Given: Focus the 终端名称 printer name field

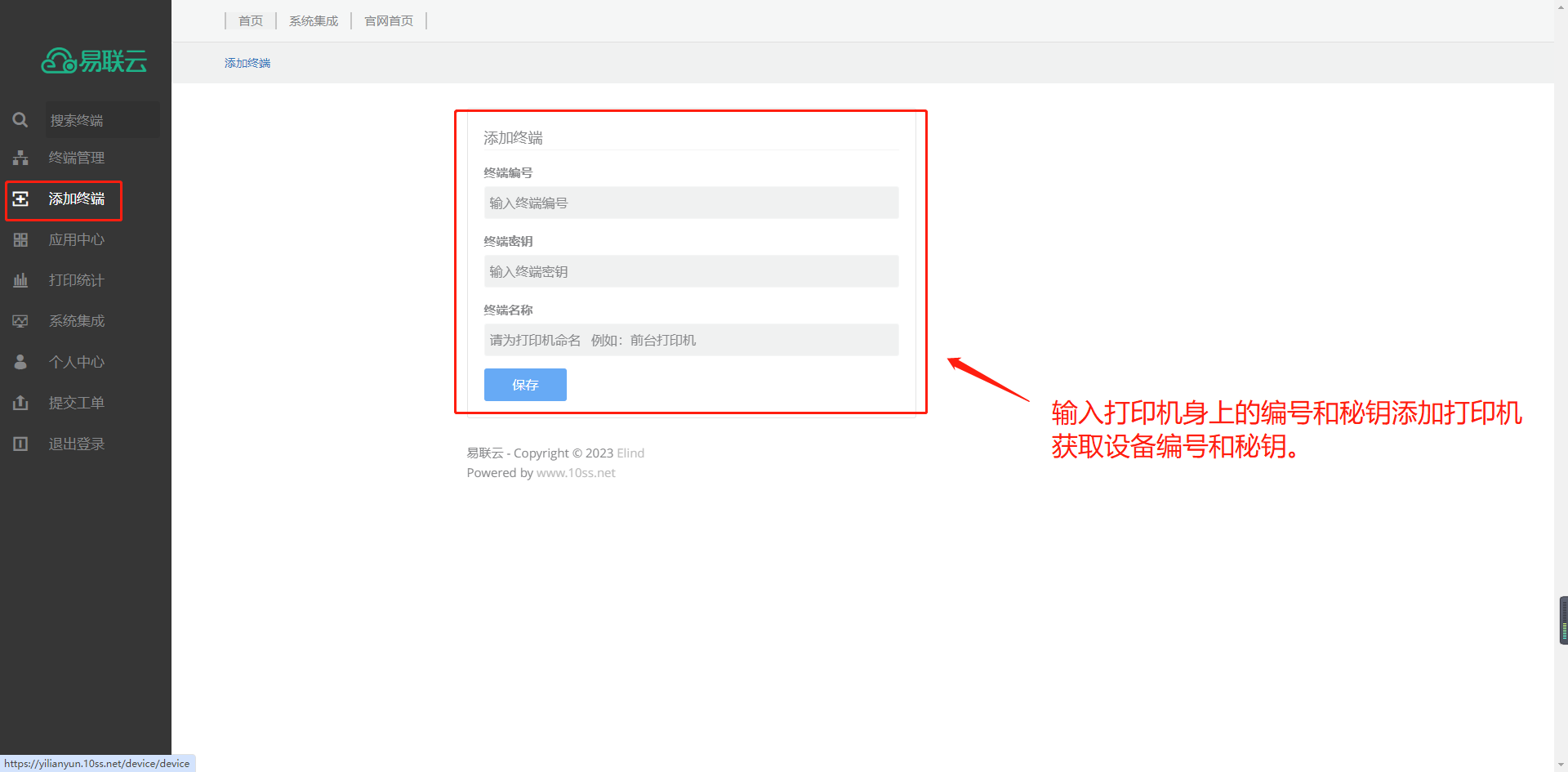Looking at the screenshot, I should click(691, 340).
